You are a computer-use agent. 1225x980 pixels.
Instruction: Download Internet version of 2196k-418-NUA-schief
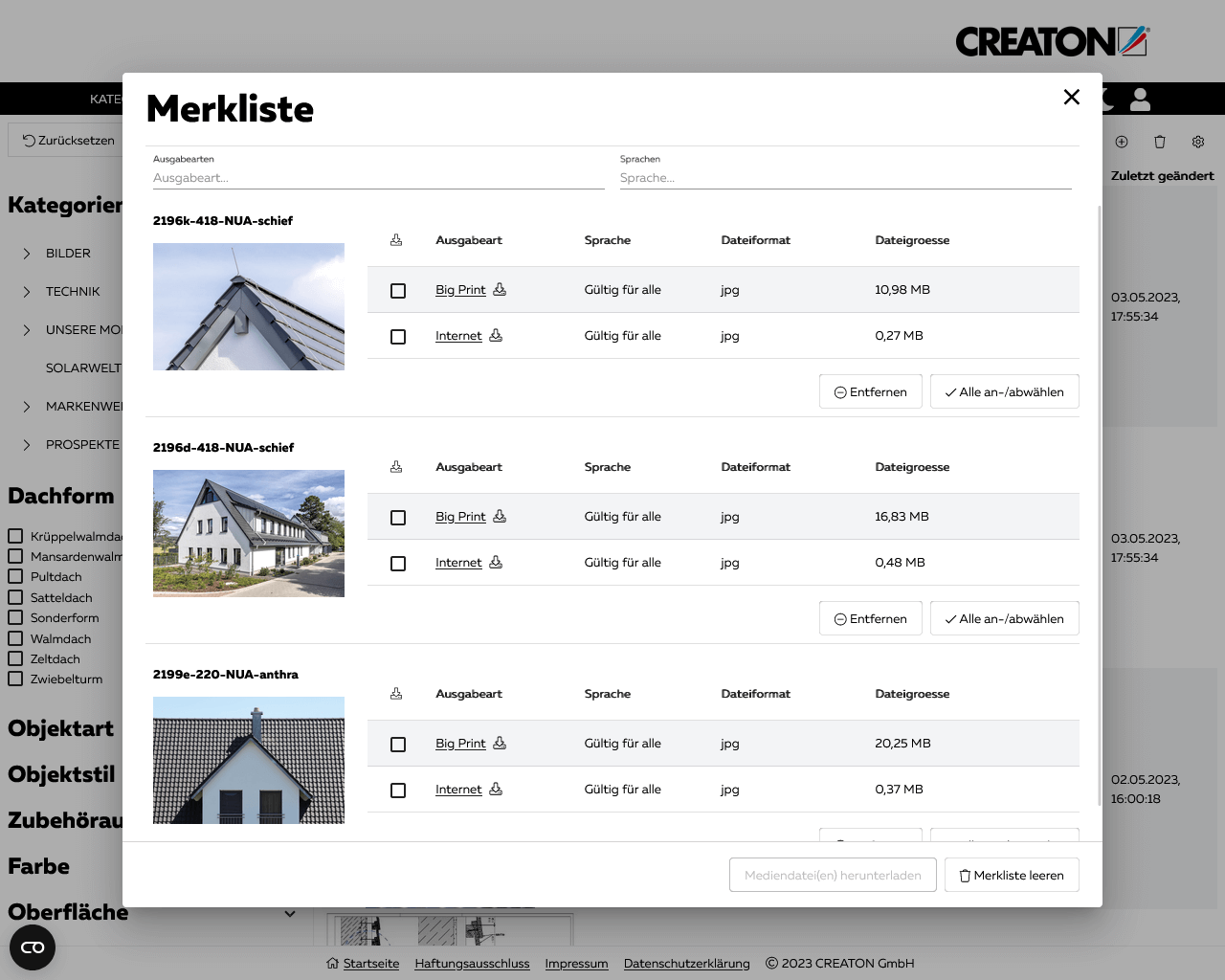point(496,335)
